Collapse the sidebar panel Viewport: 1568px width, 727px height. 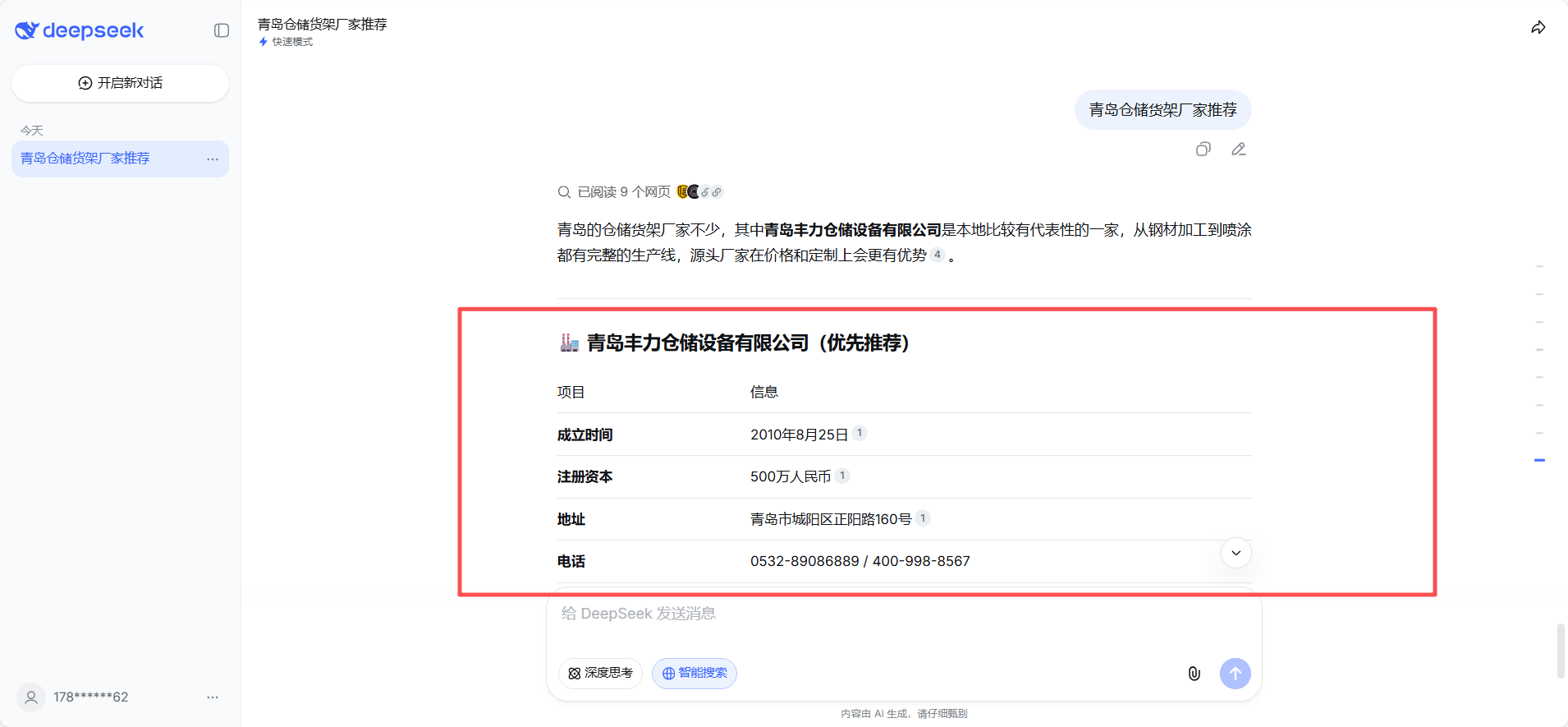pyautogui.click(x=222, y=30)
